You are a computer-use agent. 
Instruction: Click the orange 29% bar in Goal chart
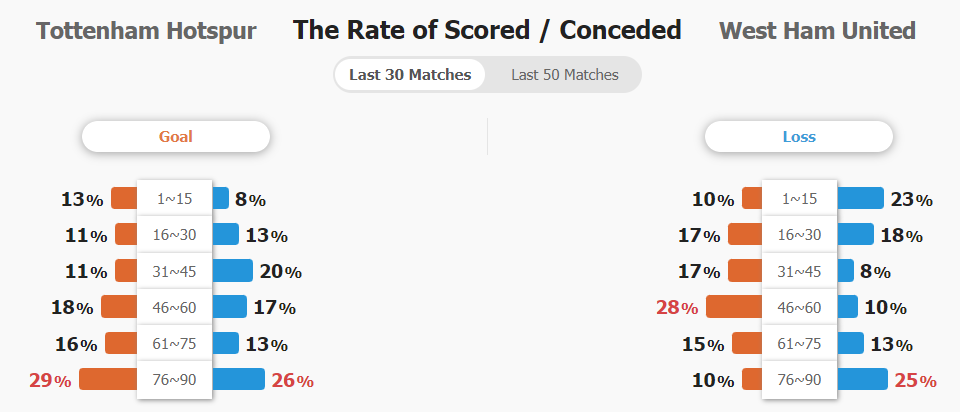tap(108, 379)
